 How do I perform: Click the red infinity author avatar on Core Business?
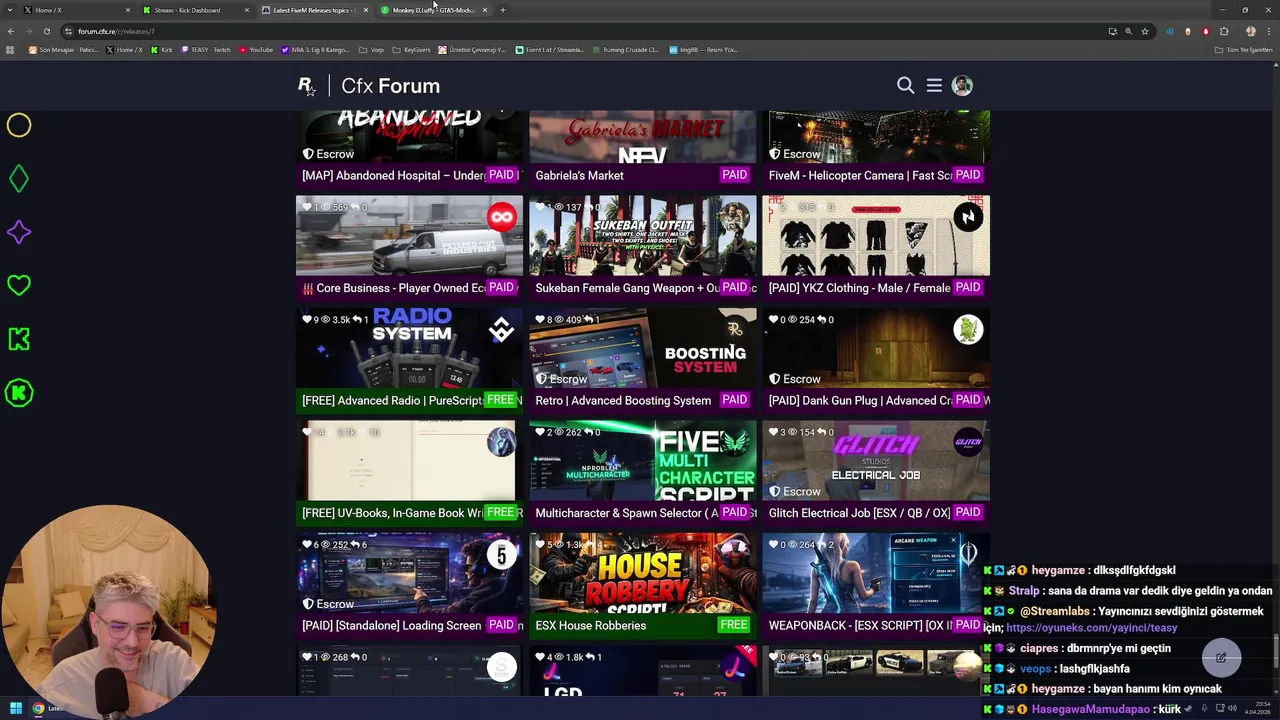[x=501, y=217]
